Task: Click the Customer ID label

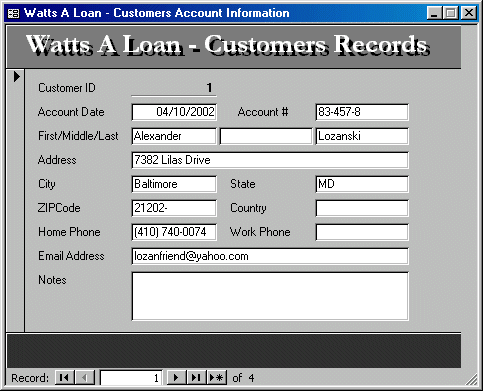Action: tap(67, 88)
